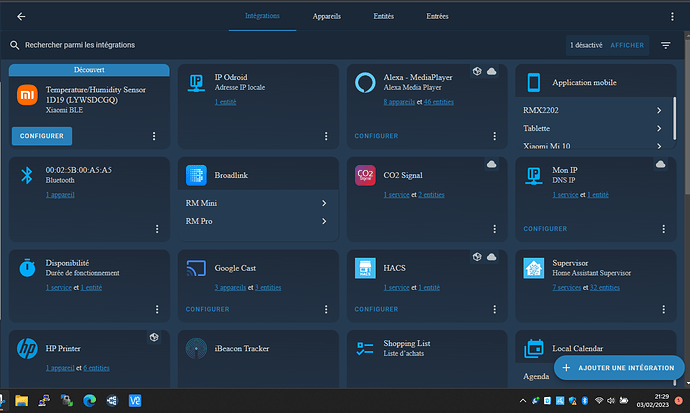
Task: Click the Broadlink logo
Action: (x=196, y=175)
